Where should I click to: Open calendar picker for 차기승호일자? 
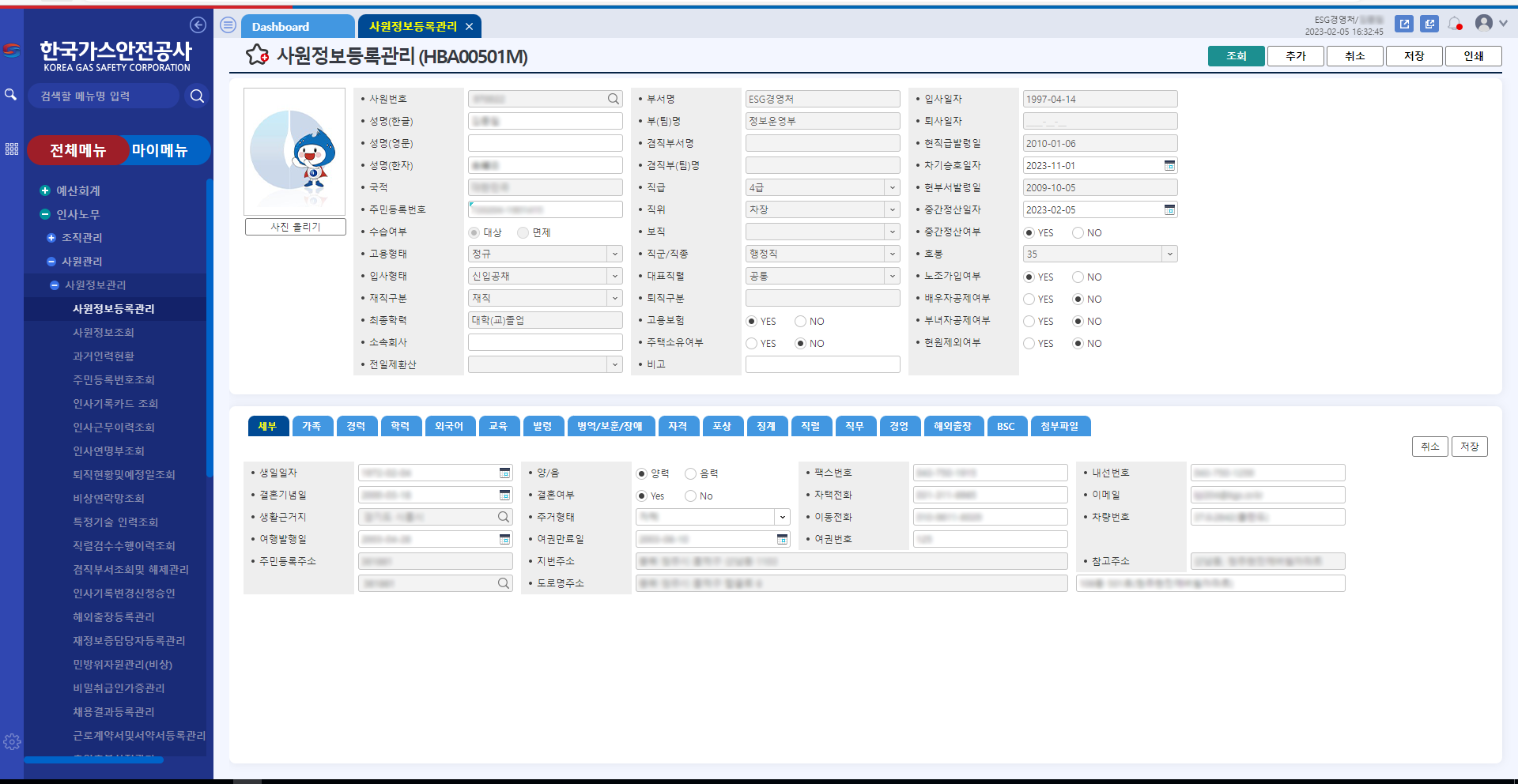1169,165
